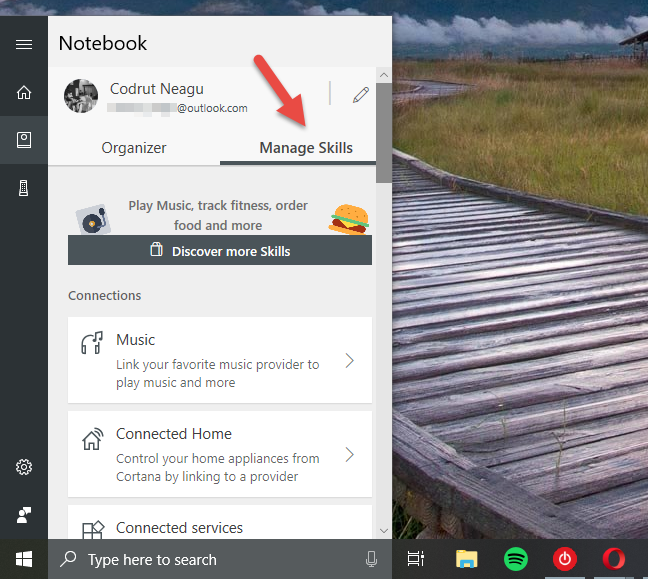Select the Notebook sidebar icon
The image size is (648, 579).
tap(24, 140)
